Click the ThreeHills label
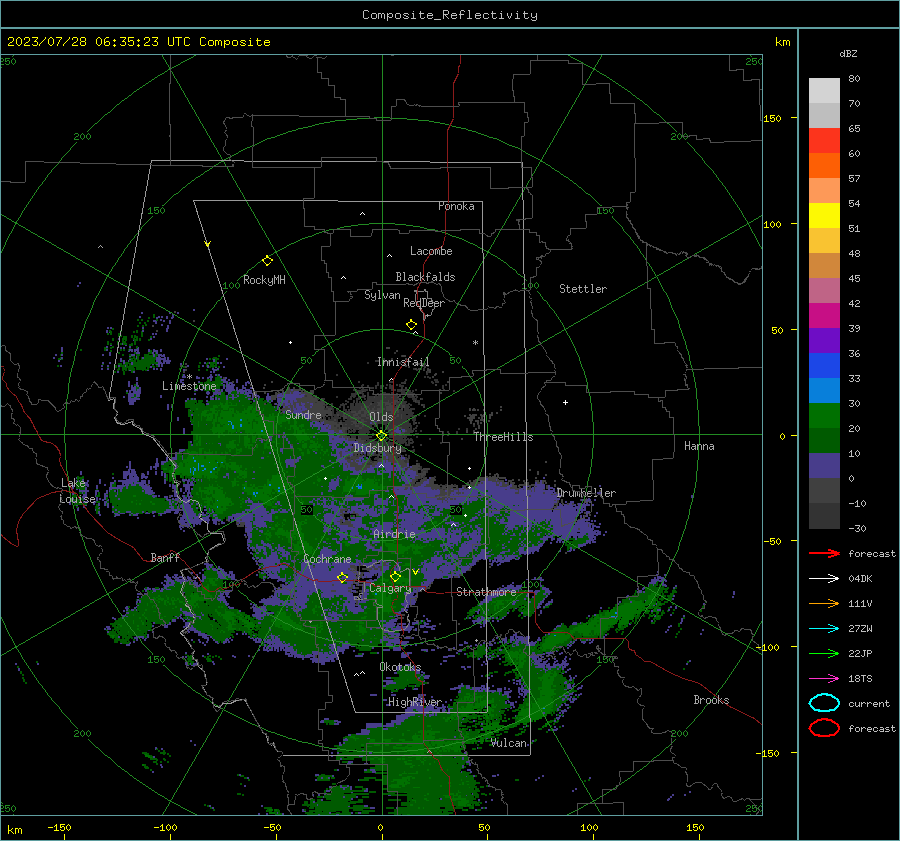This screenshot has width=900, height=841. point(503,437)
